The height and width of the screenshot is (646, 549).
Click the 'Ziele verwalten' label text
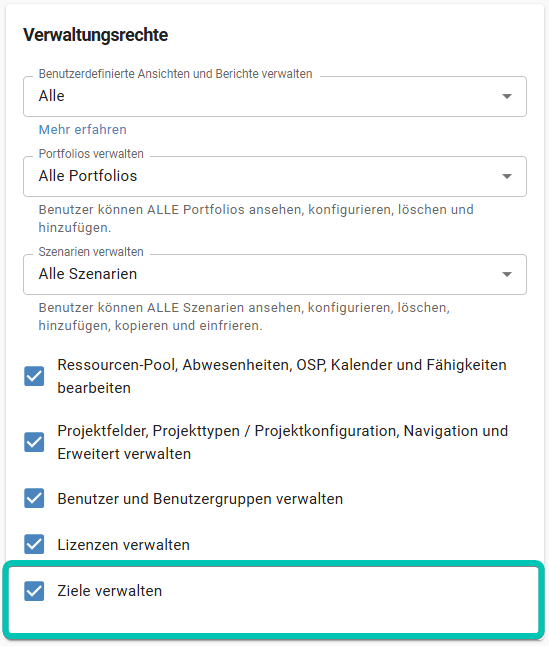click(x=110, y=591)
